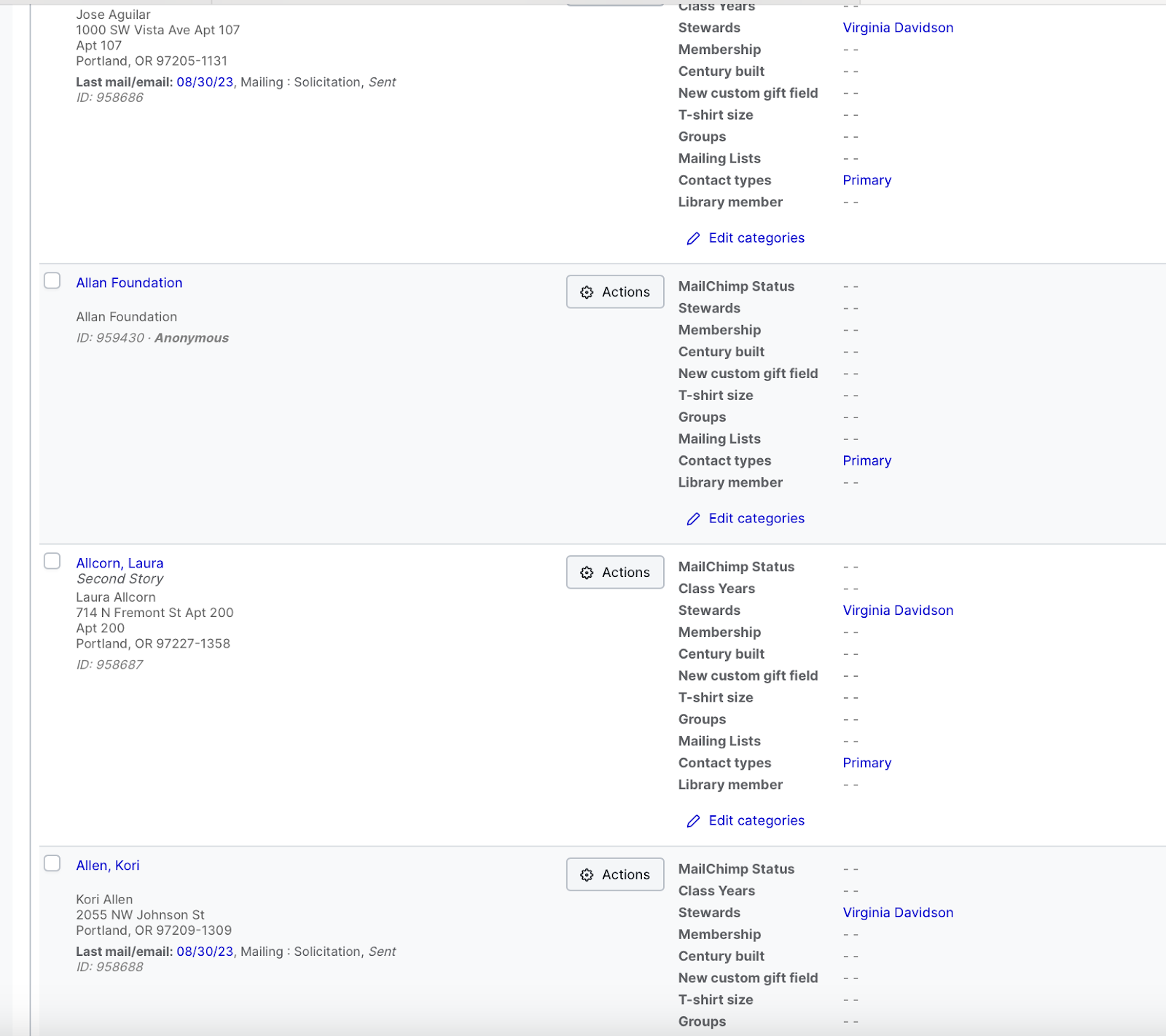Open the Allcorn, Laura constituent link
Screen dimensions: 1166x1036
(x=120, y=563)
